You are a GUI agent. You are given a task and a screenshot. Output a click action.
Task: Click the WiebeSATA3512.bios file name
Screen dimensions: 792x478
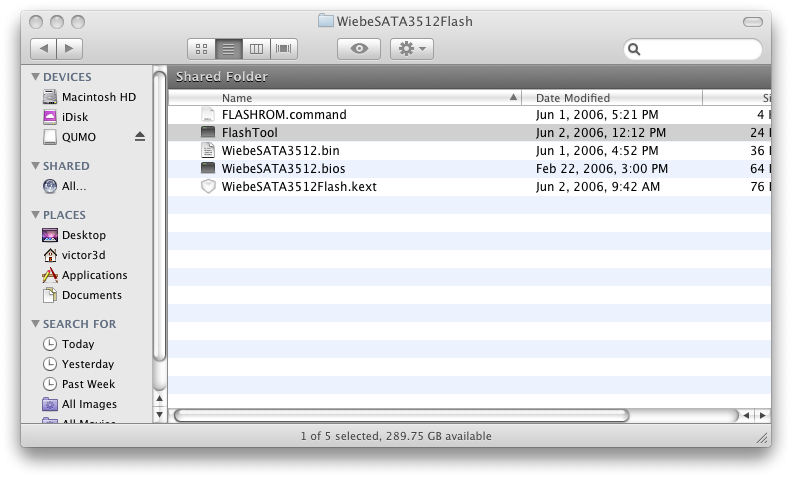(283, 168)
